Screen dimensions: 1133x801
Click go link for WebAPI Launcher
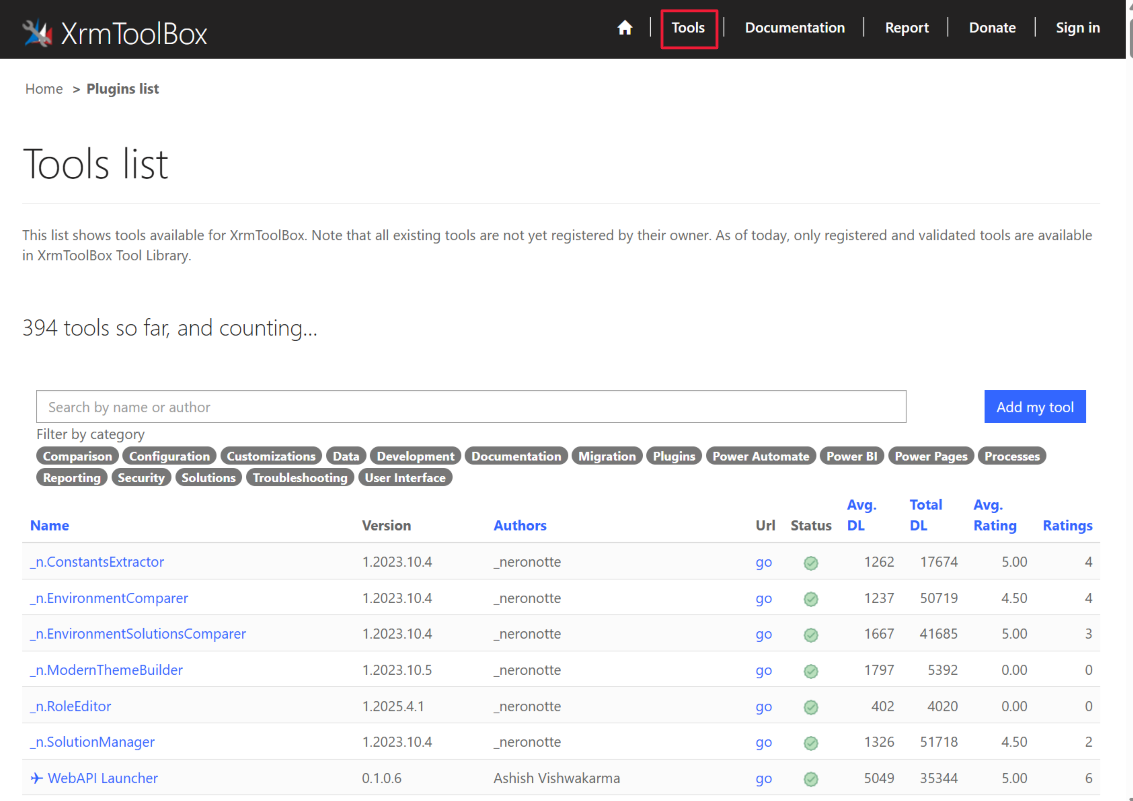point(764,779)
